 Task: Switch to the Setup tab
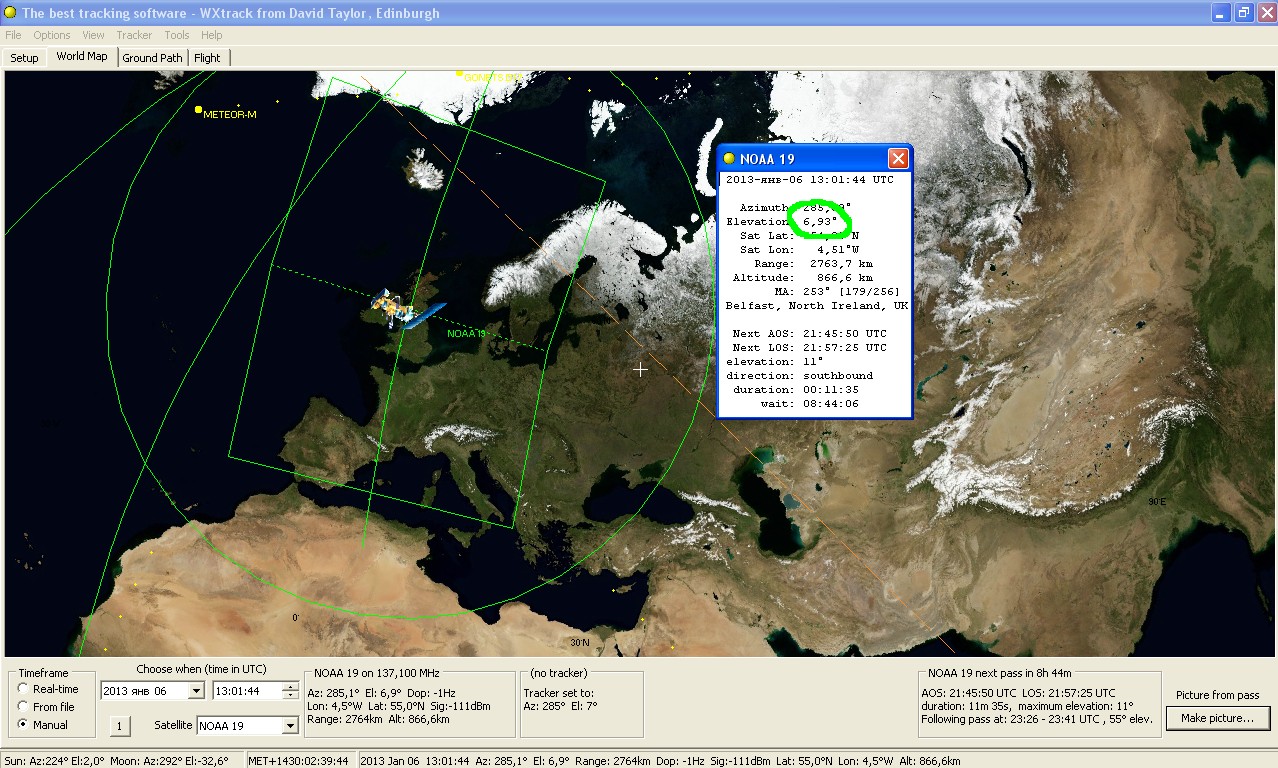pyautogui.click(x=24, y=58)
